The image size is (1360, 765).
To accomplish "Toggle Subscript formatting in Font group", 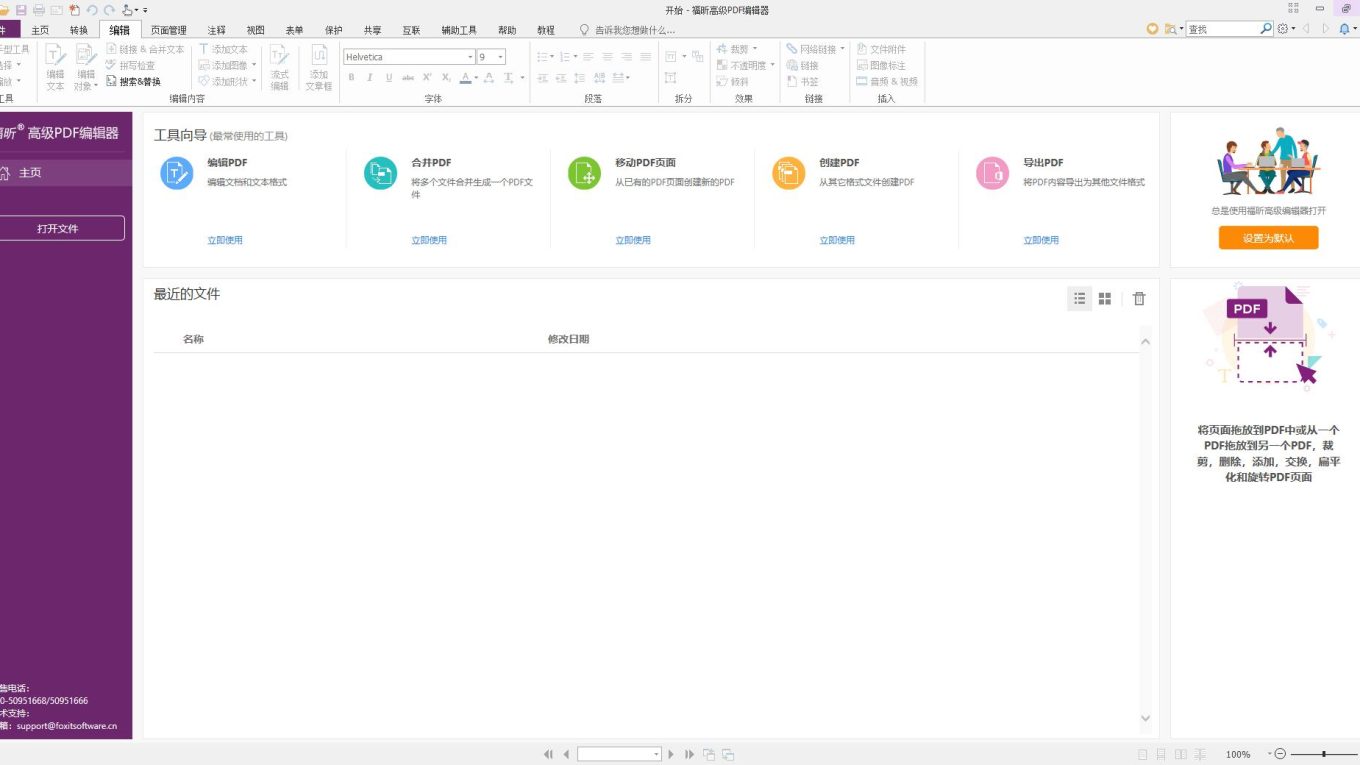I will [446, 77].
